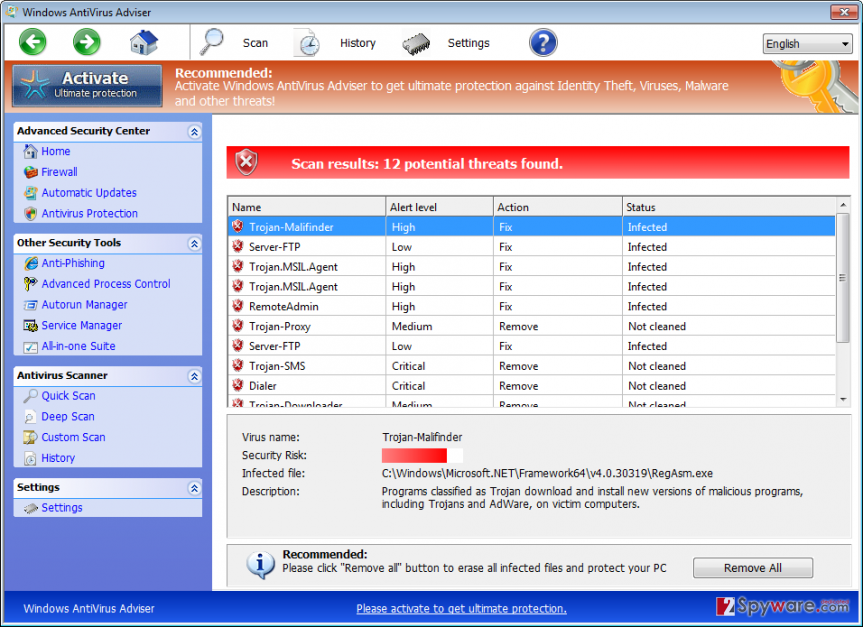Click the Quick Scan magnifier icon
This screenshot has height=627, width=863.
pos(30,396)
